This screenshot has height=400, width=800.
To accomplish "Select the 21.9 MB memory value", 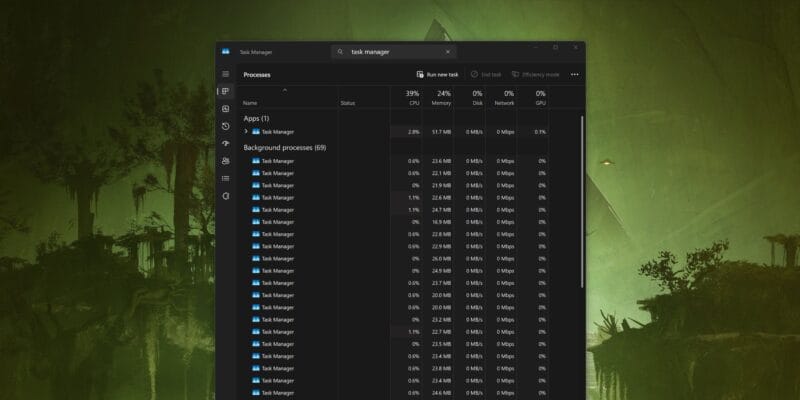I will 441,185.
